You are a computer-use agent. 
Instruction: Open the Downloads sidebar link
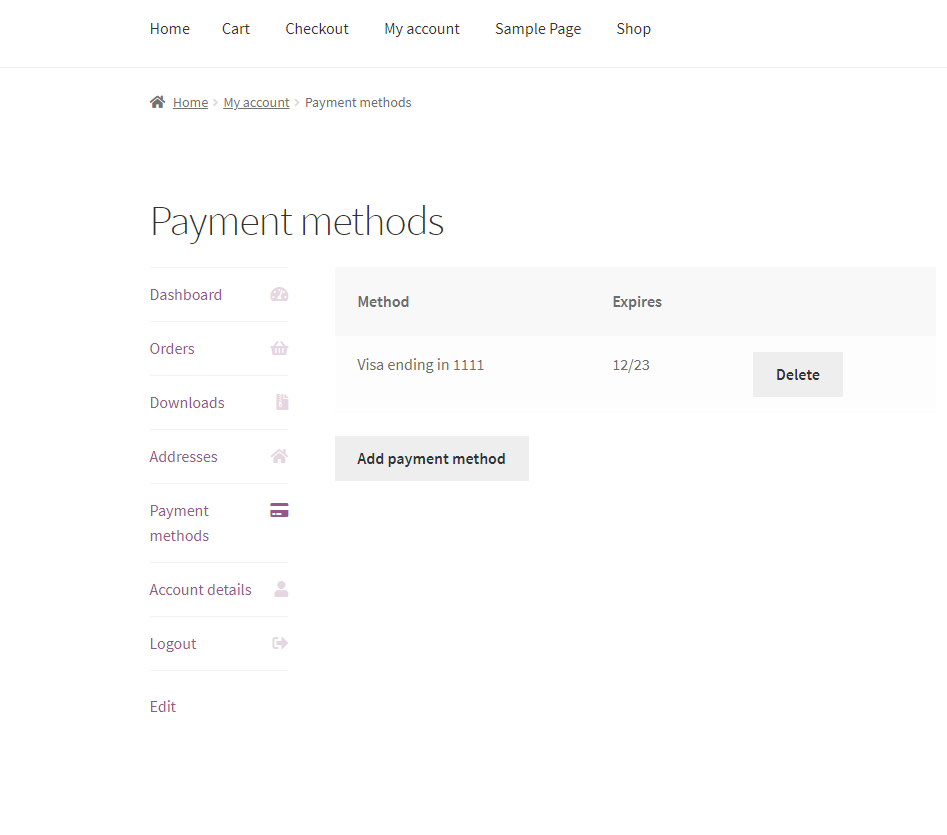[x=187, y=403]
